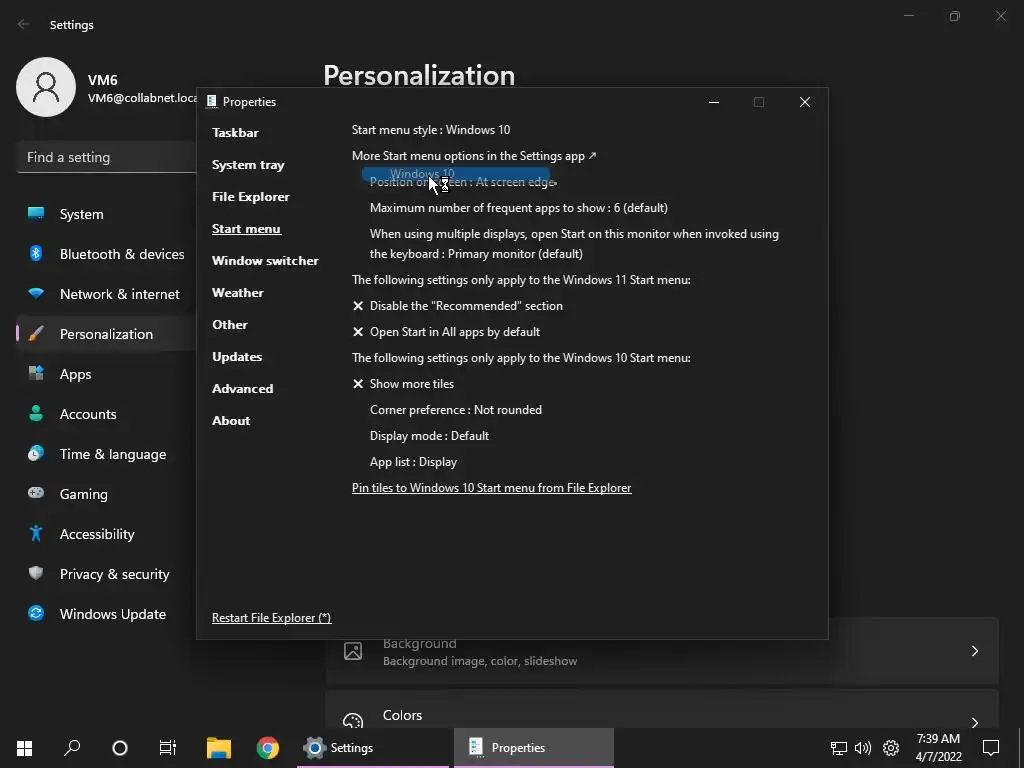Open Privacy & security settings
The height and width of the screenshot is (768, 1024).
(106, 574)
